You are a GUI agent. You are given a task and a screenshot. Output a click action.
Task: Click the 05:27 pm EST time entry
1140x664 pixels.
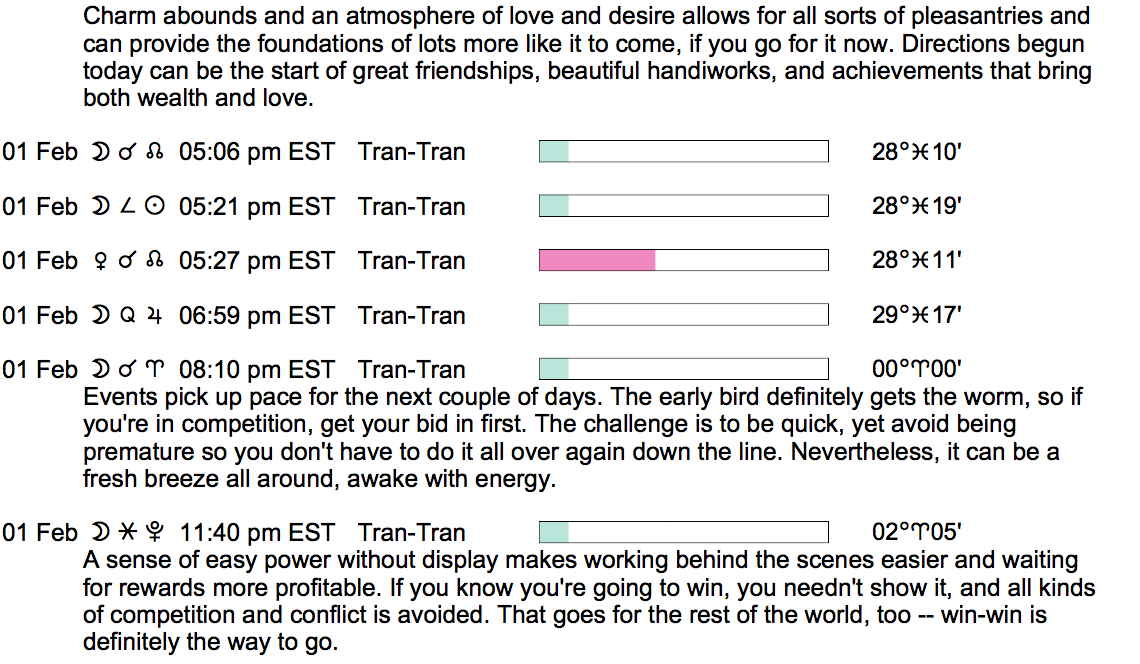coord(257,261)
